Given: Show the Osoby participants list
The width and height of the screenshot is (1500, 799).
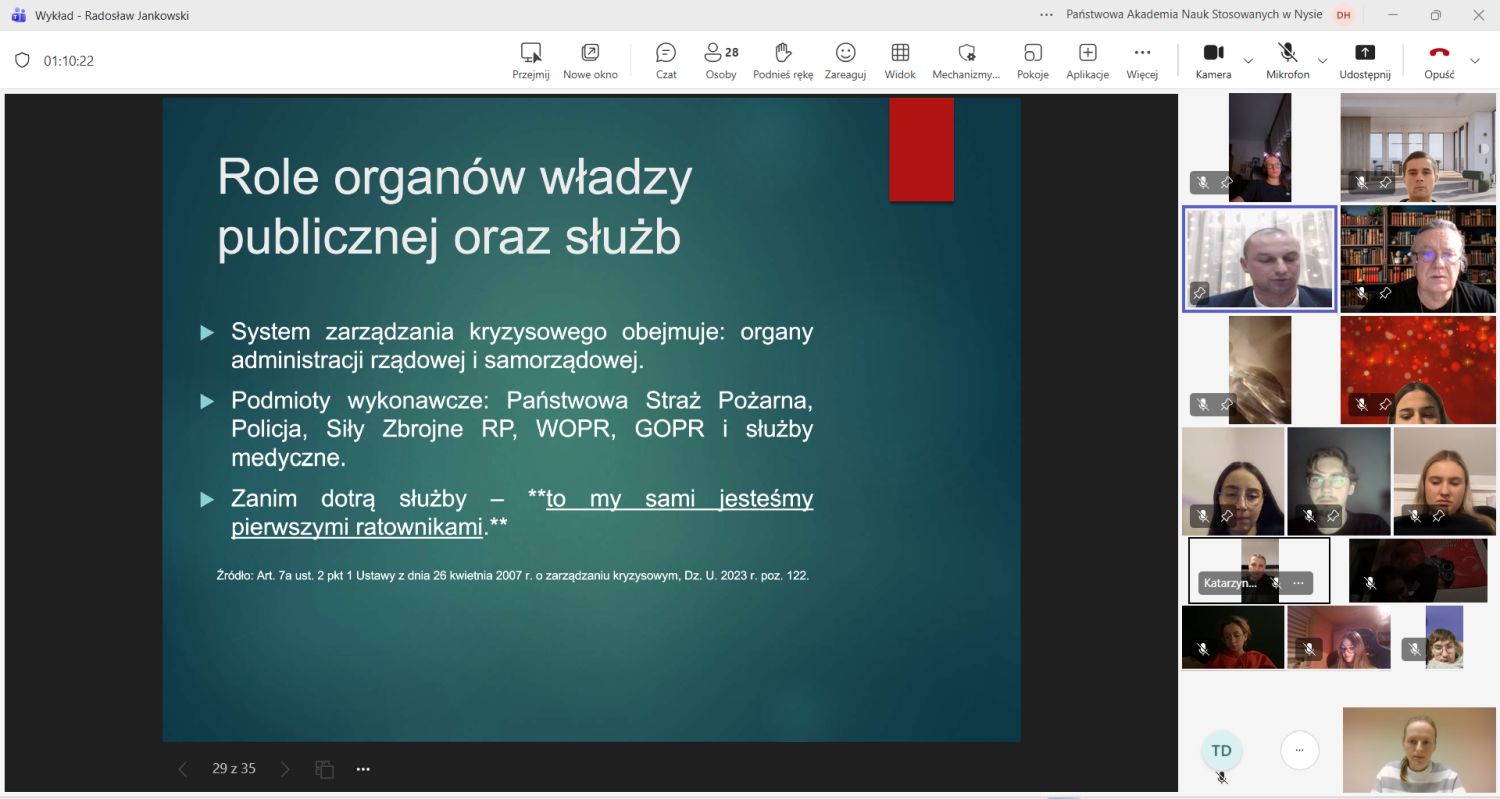Looking at the screenshot, I should (x=720, y=60).
